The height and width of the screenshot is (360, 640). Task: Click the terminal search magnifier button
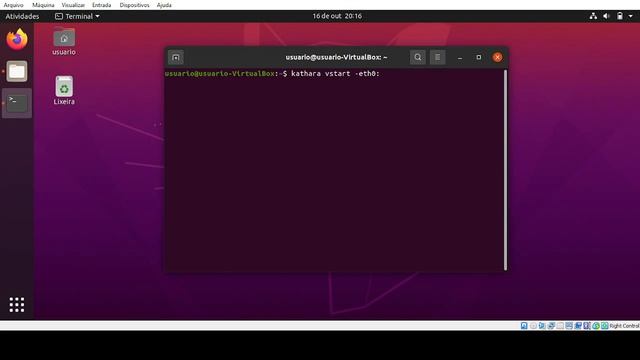418,58
